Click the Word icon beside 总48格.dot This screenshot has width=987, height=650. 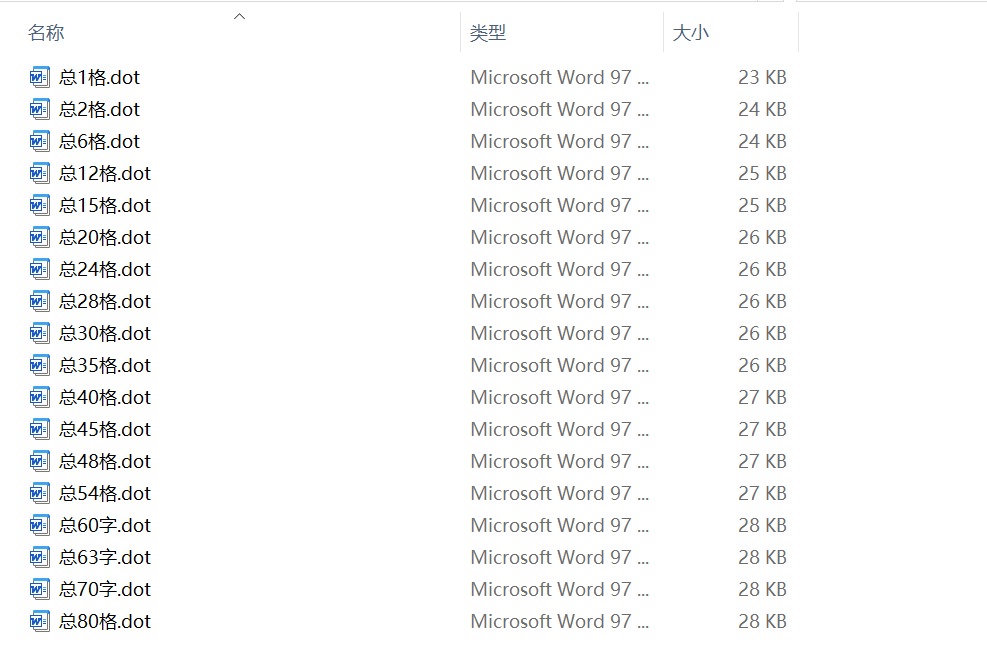click(39, 462)
